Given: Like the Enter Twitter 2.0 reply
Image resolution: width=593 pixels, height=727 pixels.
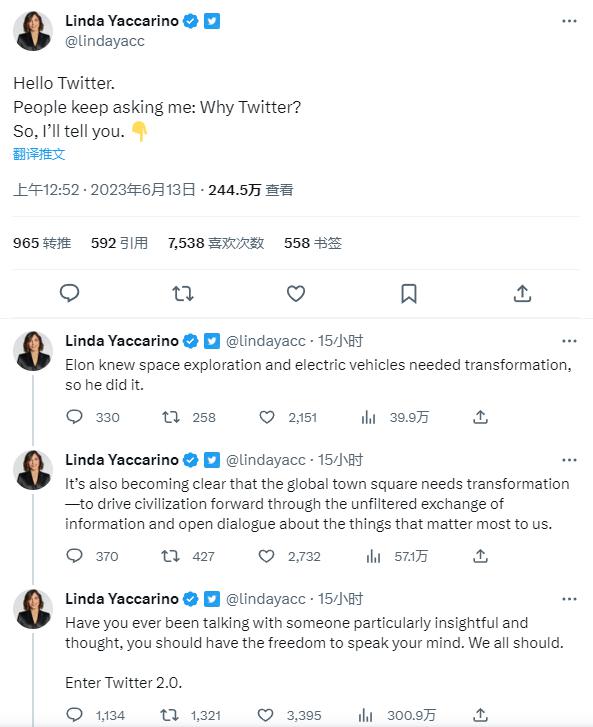Looking at the screenshot, I should pos(265,715).
